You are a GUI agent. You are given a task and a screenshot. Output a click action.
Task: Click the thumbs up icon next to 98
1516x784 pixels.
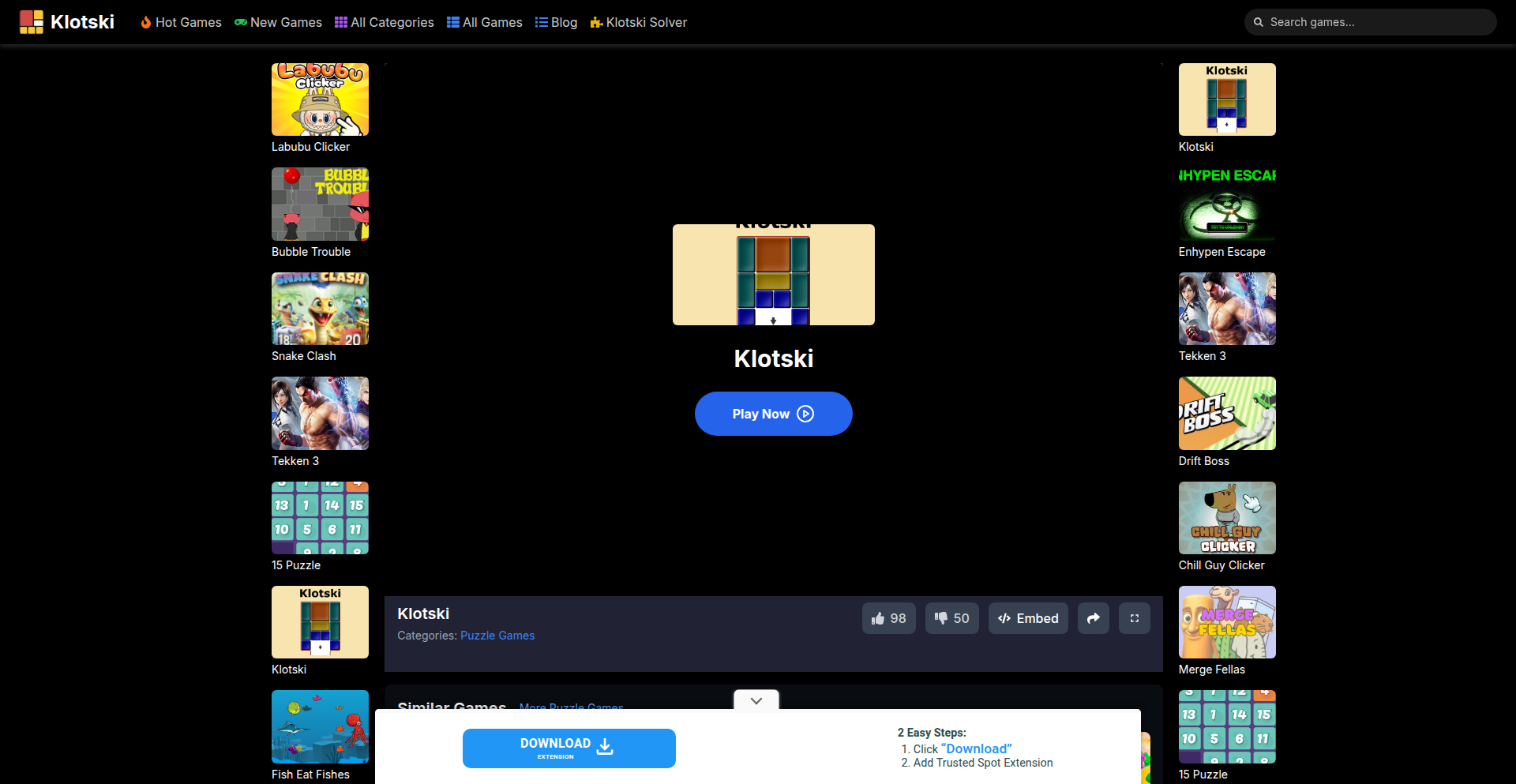point(878,618)
